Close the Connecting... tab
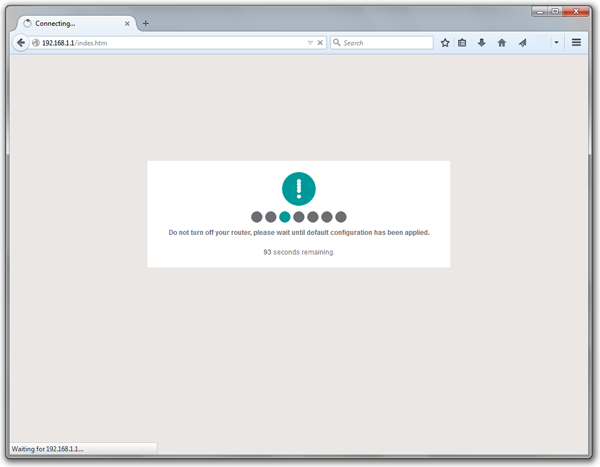The image size is (600, 467). tap(127, 24)
